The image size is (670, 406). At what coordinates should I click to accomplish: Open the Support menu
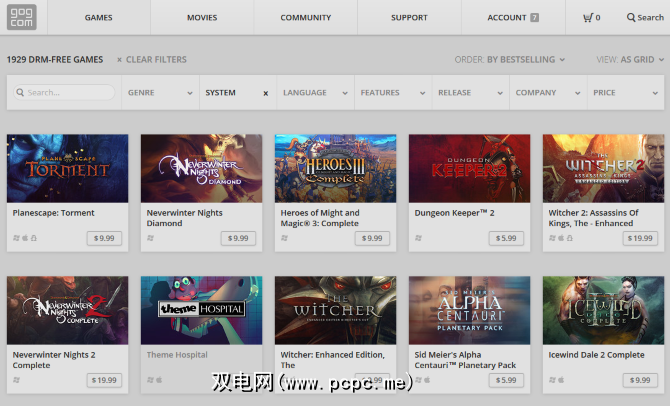(x=409, y=18)
